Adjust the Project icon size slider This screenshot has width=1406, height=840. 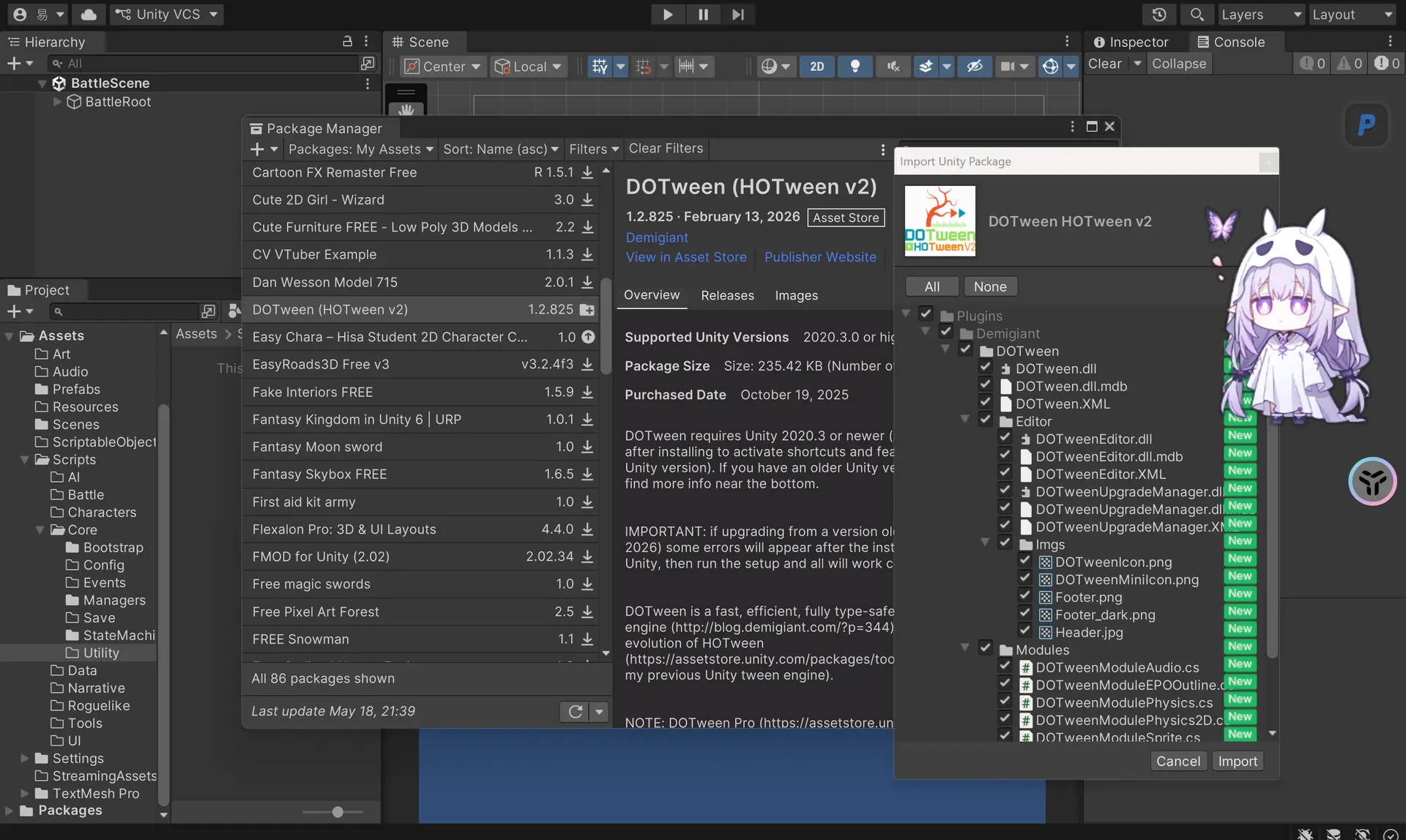[337, 812]
